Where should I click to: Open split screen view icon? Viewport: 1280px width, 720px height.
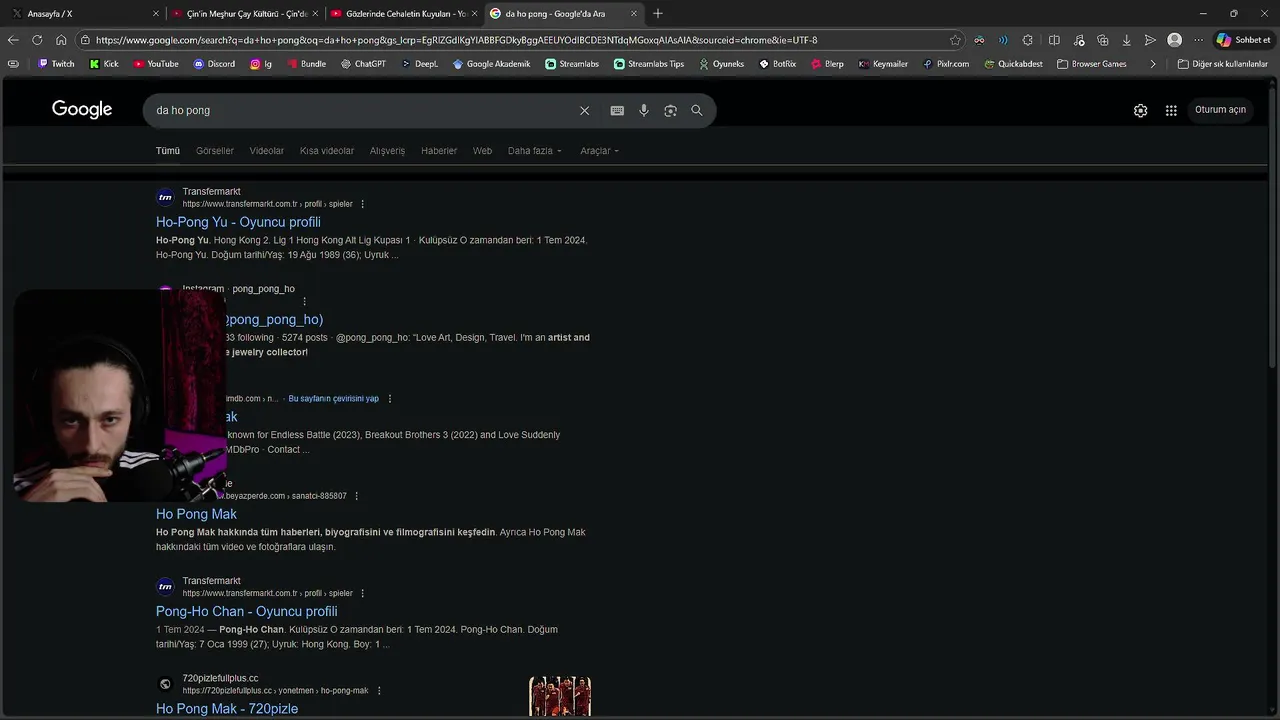pyautogui.click(x=1054, y=40)
